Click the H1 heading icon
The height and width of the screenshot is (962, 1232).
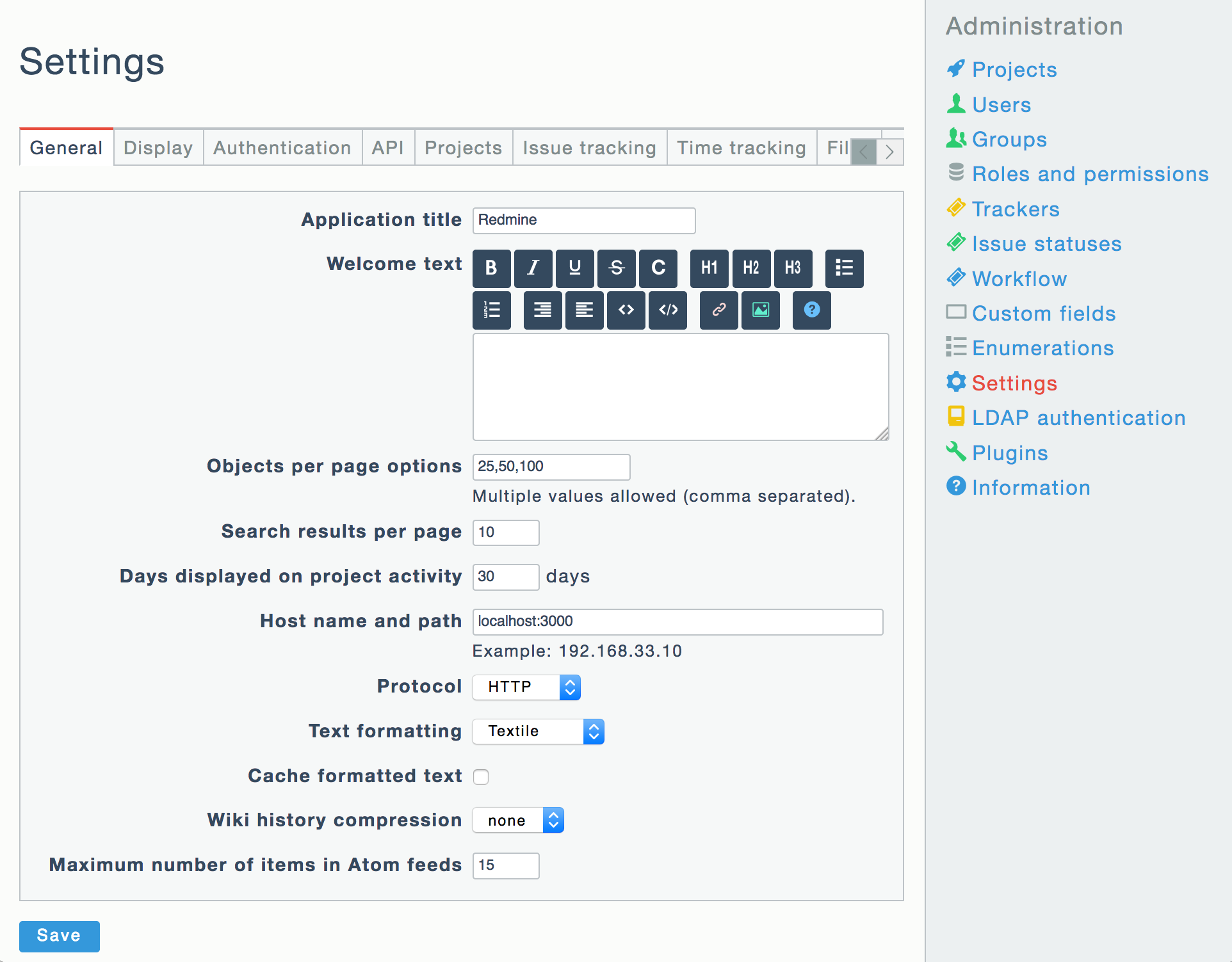click(x=710, y=266)
